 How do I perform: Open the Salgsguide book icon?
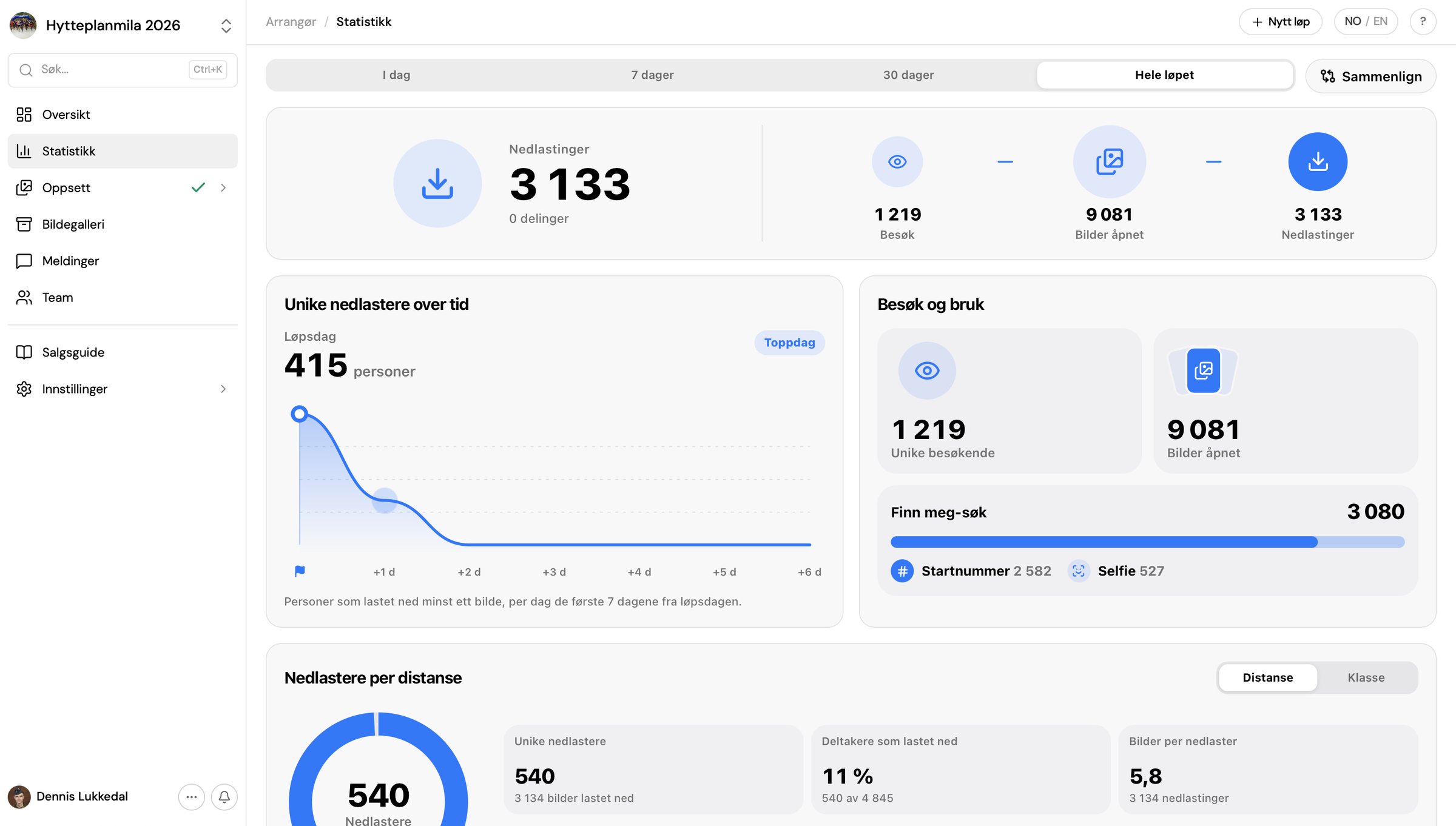(x=24, y=352)
